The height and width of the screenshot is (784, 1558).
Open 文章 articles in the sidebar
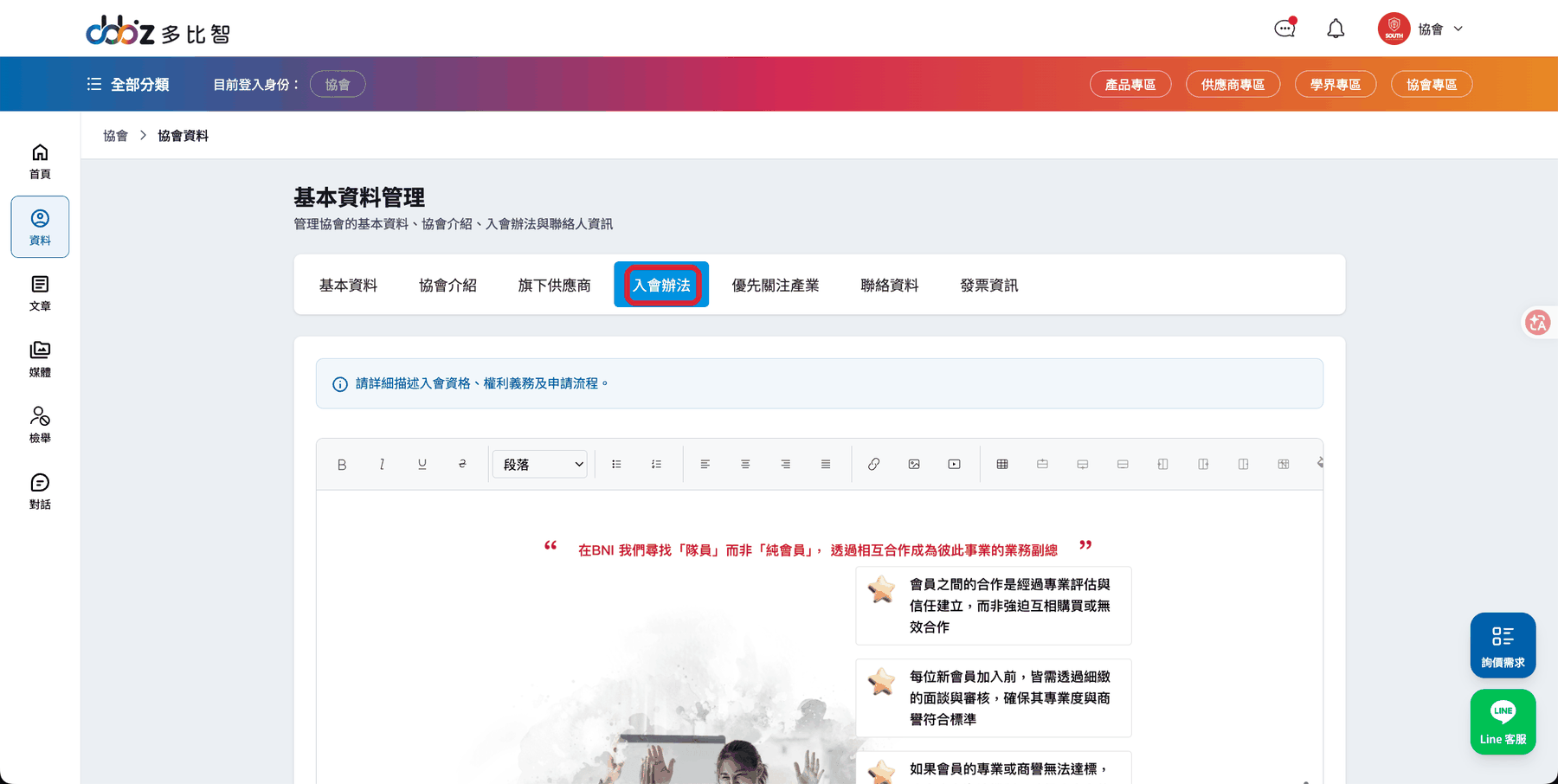pyautogui.click(x=40, y=293)
